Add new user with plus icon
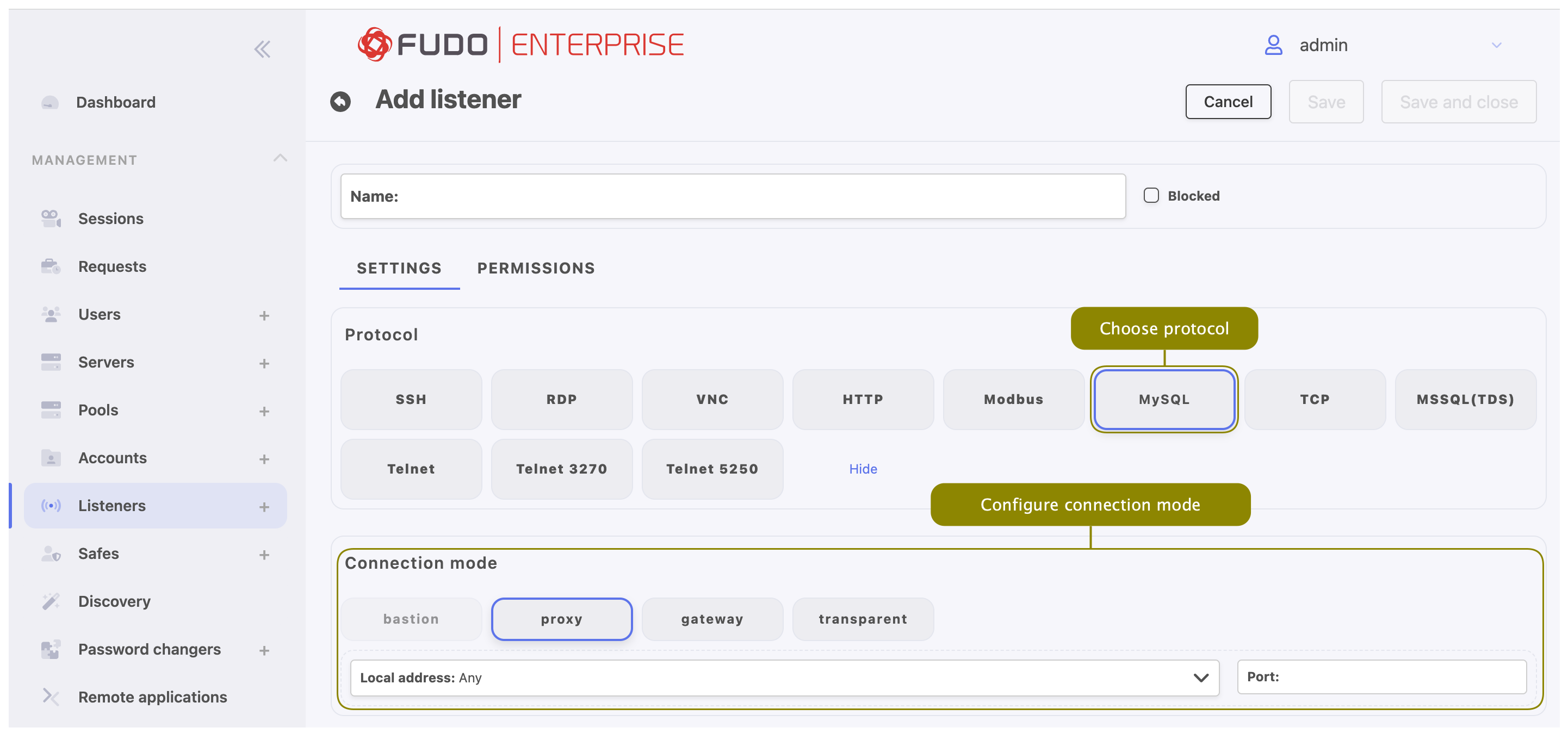Image resolution: width=1568 pixels, height=740 pixels. coord(264,315)
